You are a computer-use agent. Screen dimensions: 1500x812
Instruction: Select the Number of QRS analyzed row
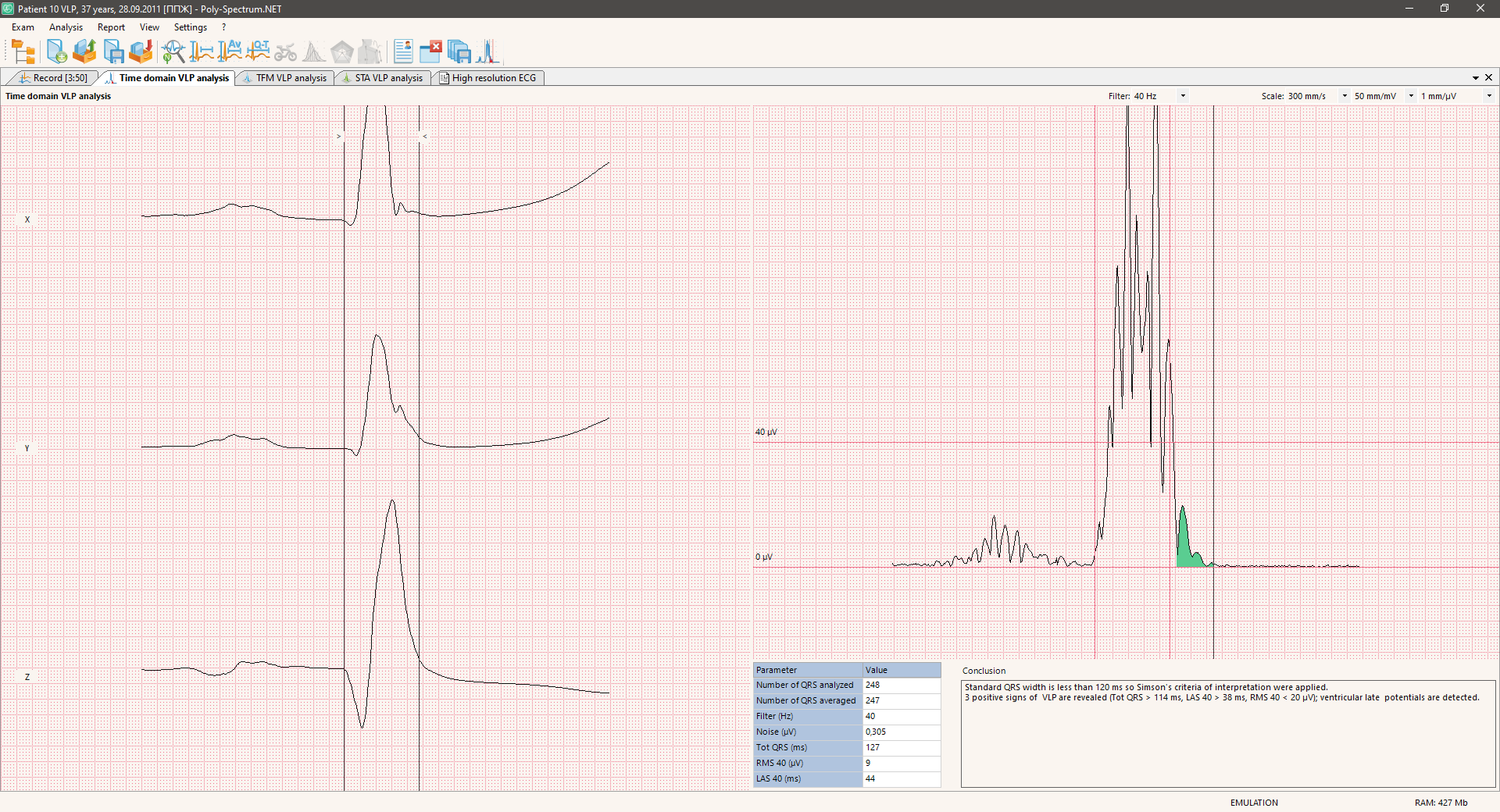point(847,685)
